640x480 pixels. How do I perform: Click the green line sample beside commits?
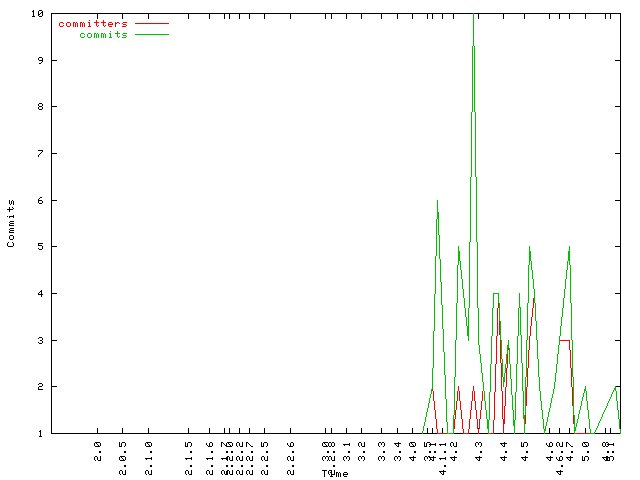click(152, 34)
